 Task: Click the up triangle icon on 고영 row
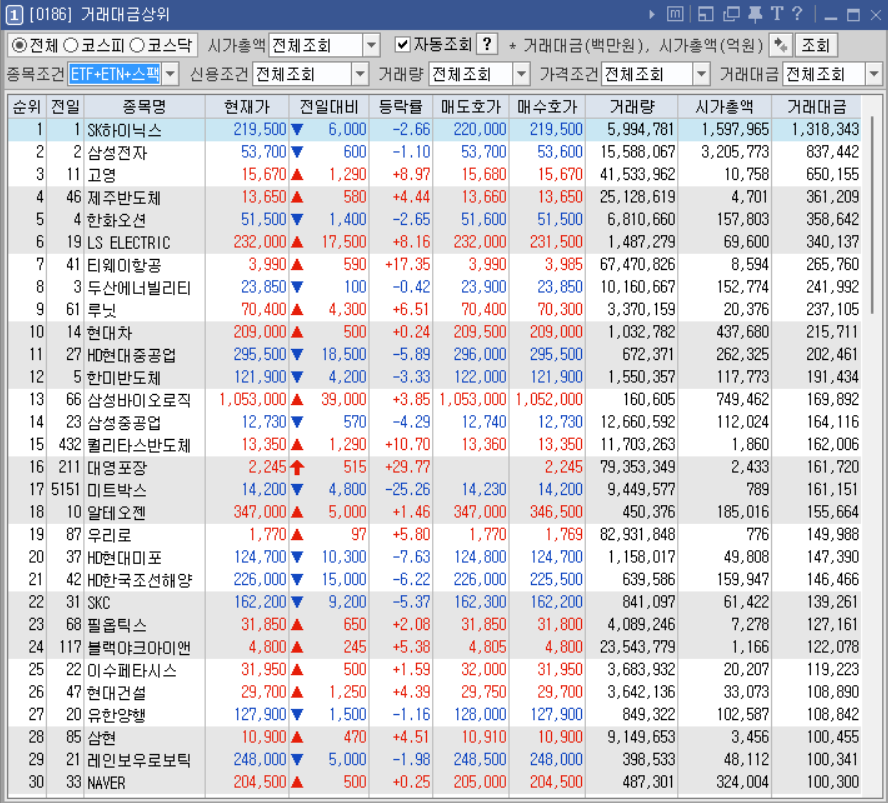297,174
